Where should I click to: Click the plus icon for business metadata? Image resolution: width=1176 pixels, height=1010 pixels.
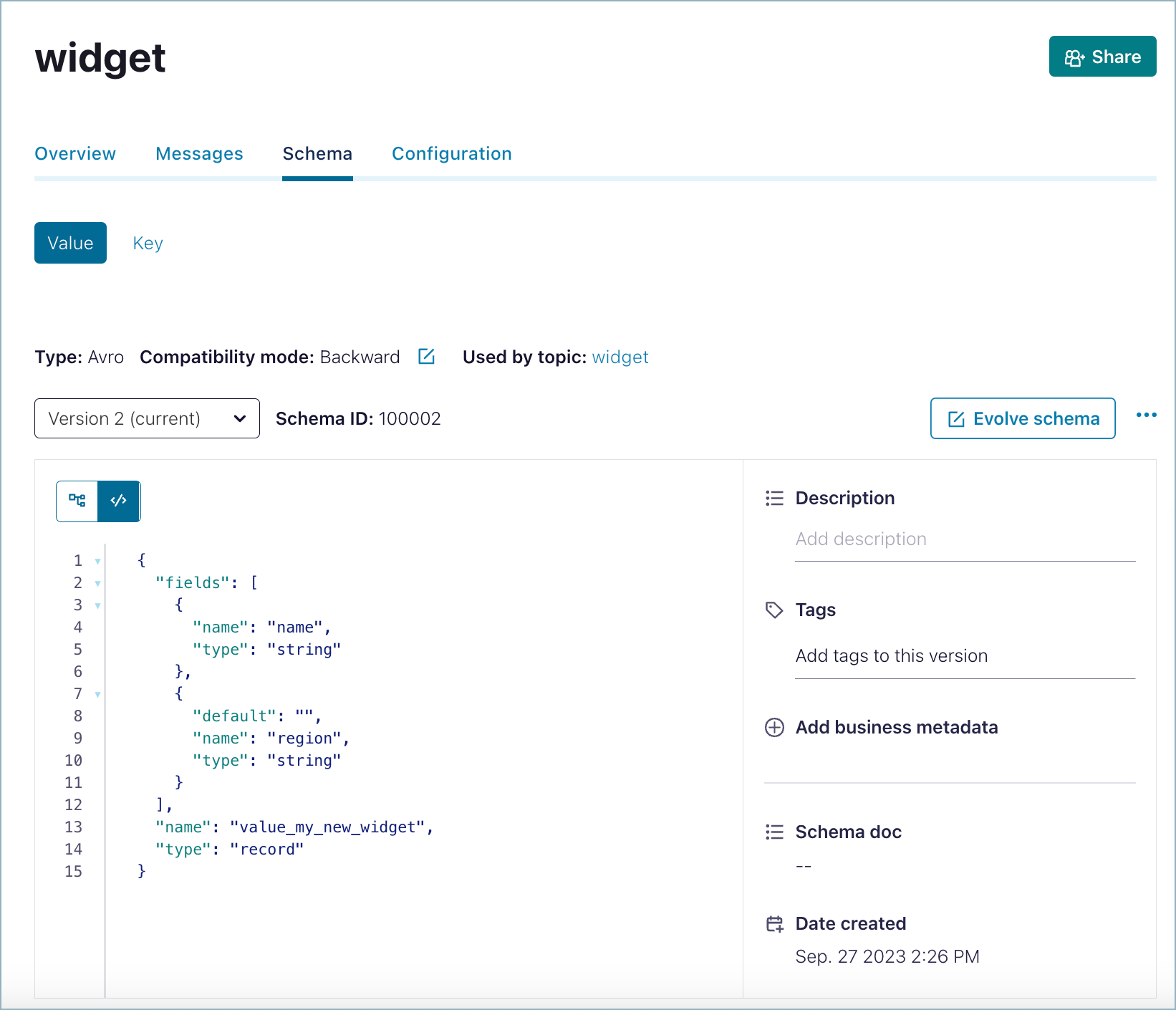click(x=774, y=727)
